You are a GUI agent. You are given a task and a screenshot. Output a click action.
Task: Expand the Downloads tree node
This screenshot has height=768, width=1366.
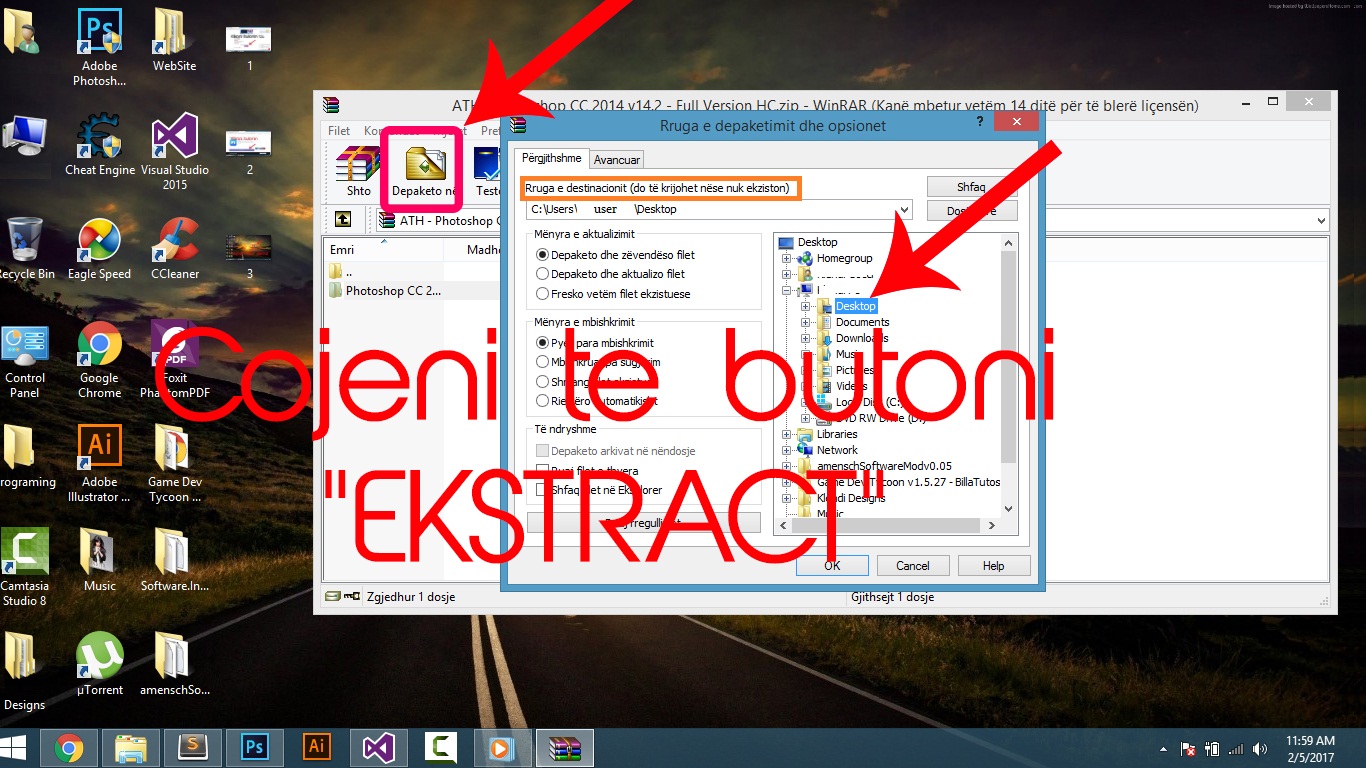[x=806, y=338]
